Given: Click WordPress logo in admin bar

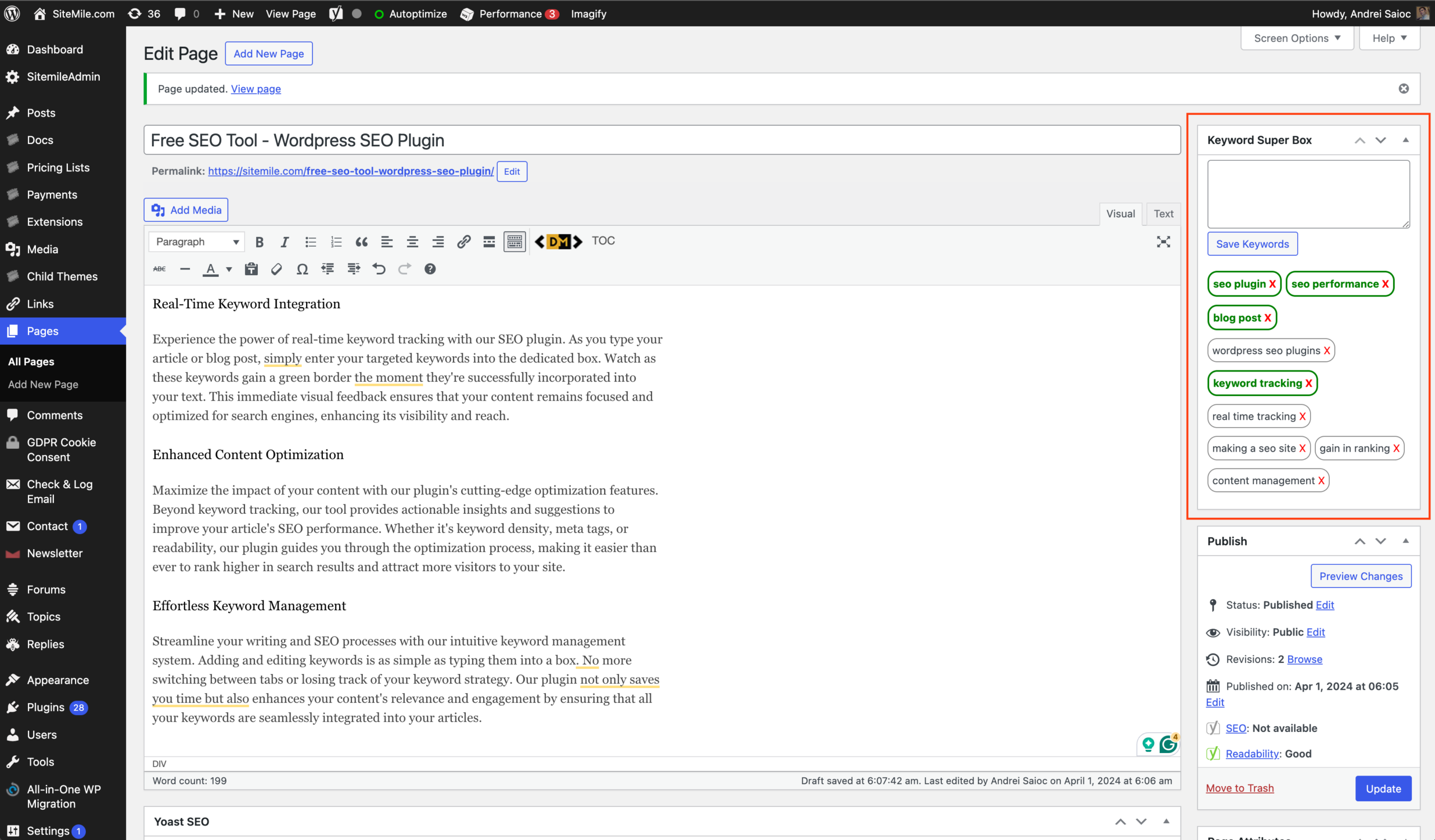Looking at the screenshot, I should (x=12, y=13).
